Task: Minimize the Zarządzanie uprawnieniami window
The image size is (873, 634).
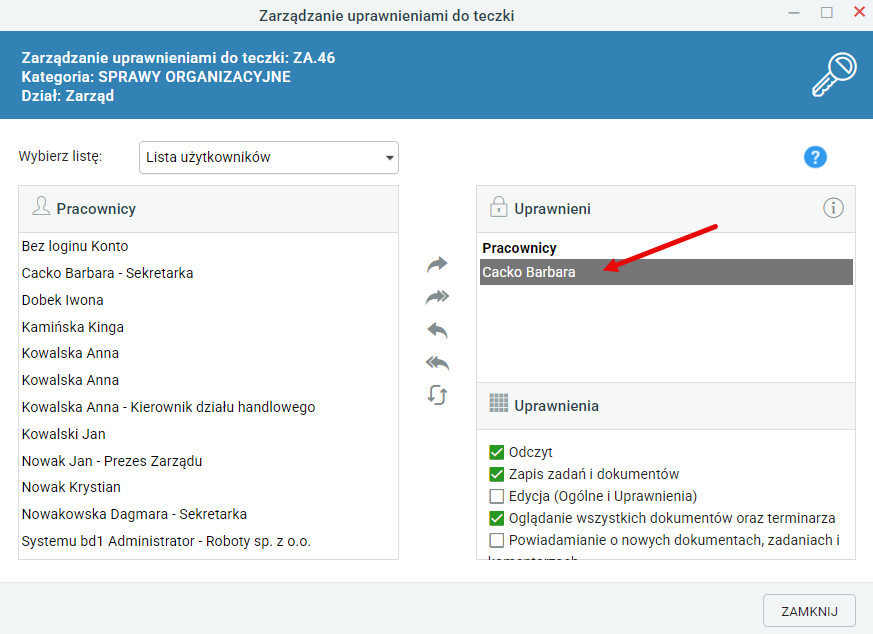Action: click(794, 12)
